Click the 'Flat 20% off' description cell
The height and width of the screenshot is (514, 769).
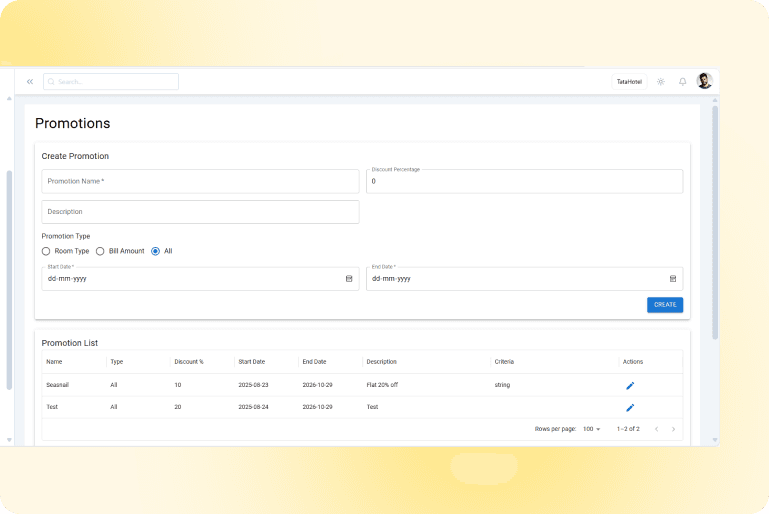click(x=382, y=385)
